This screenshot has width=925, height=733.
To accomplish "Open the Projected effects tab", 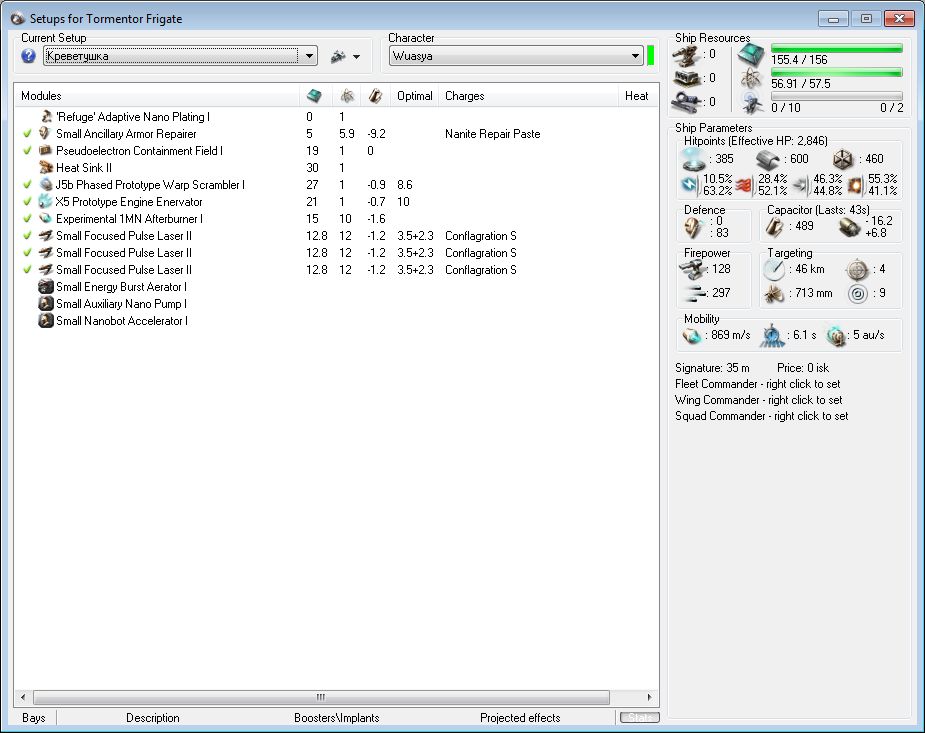I will 520,718.
